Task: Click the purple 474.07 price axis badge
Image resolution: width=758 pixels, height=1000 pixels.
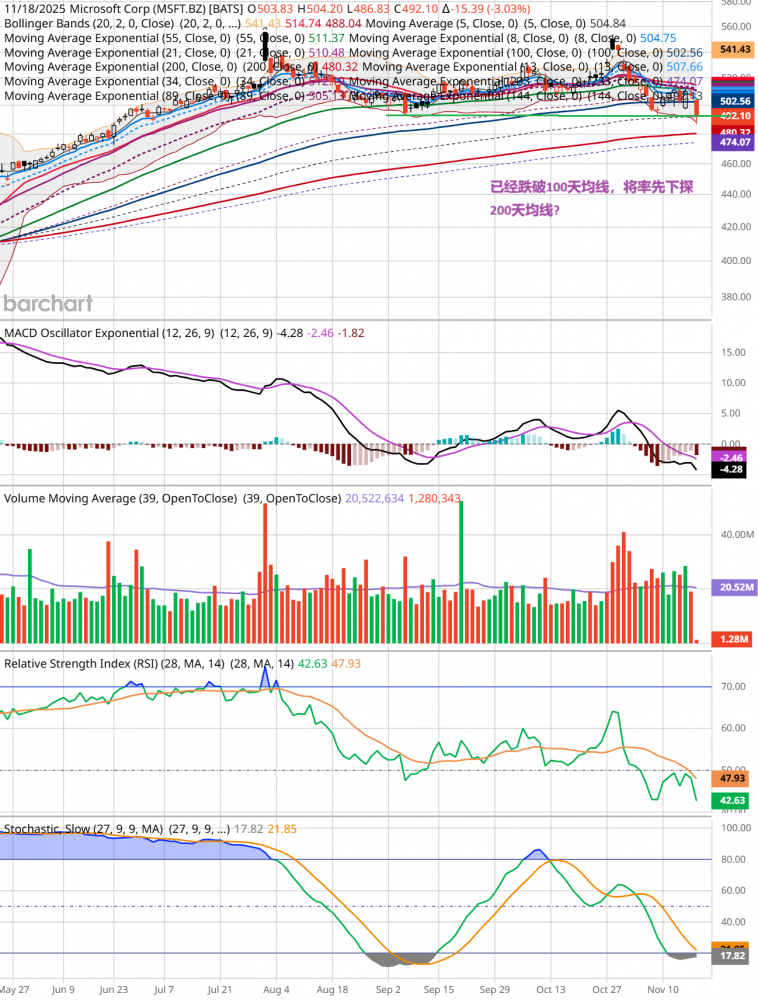Action: point(734,143)
